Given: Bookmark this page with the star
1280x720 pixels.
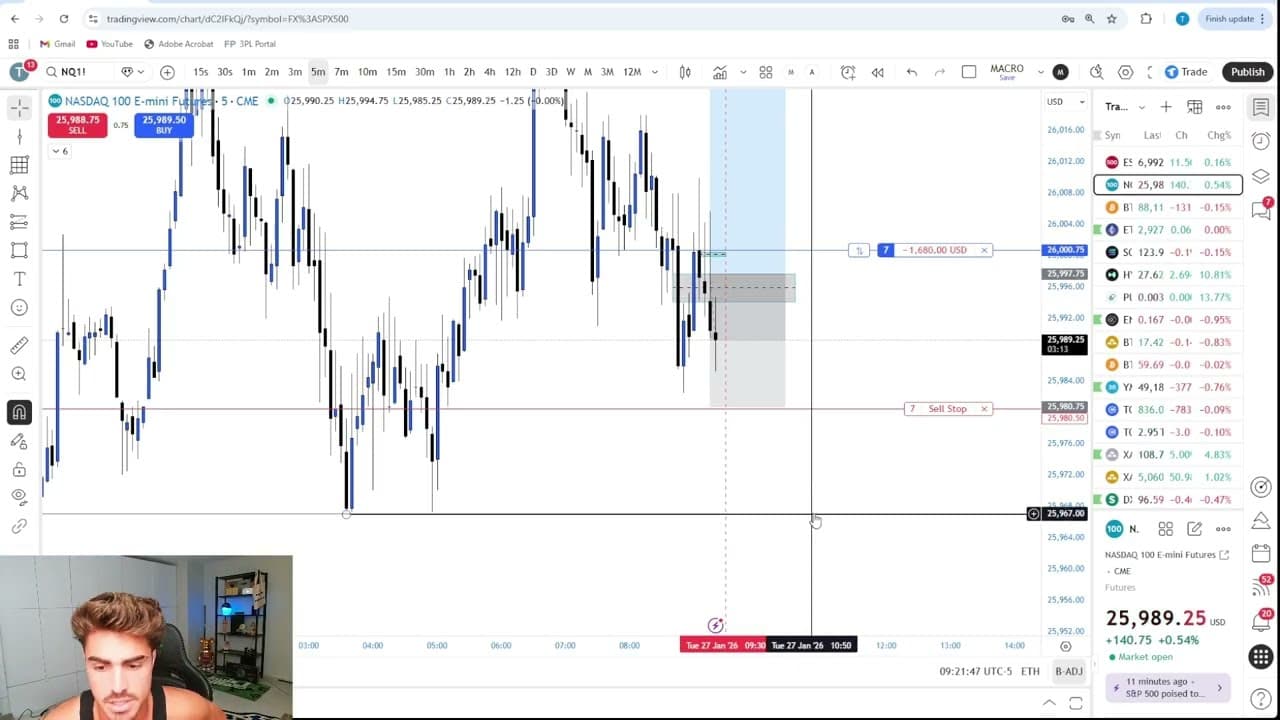Looking at the screenshot, I should coord(1111,18).
